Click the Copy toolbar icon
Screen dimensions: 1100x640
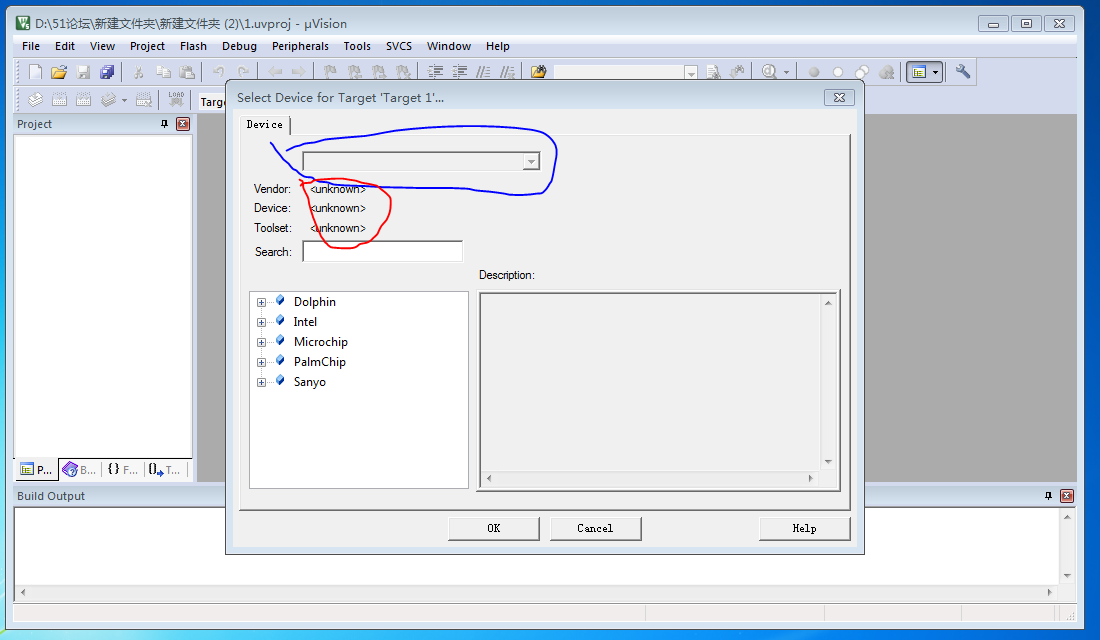[x=163, y=72]
